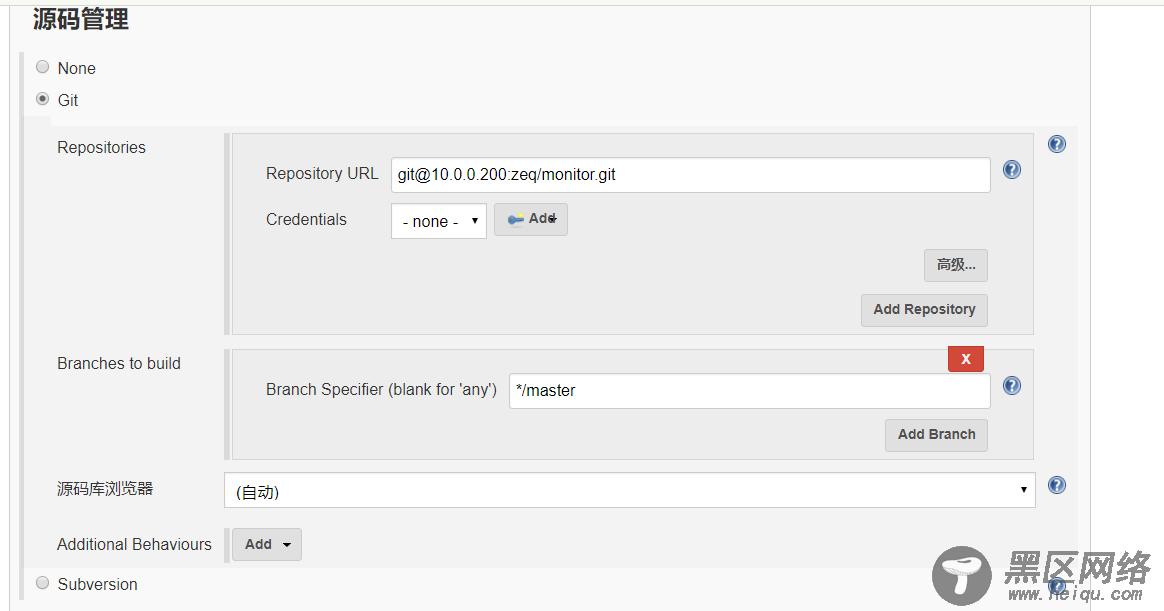Click the Branch Specifier text field

click(x=749, y=391)
